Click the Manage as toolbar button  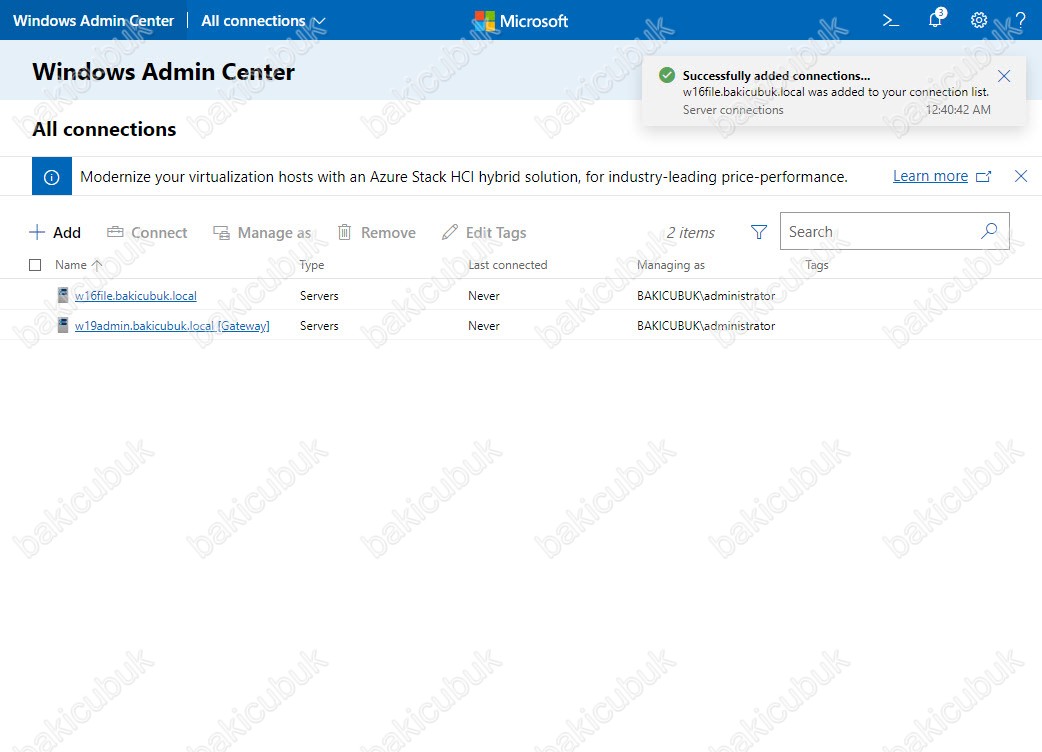pos(262,233)
